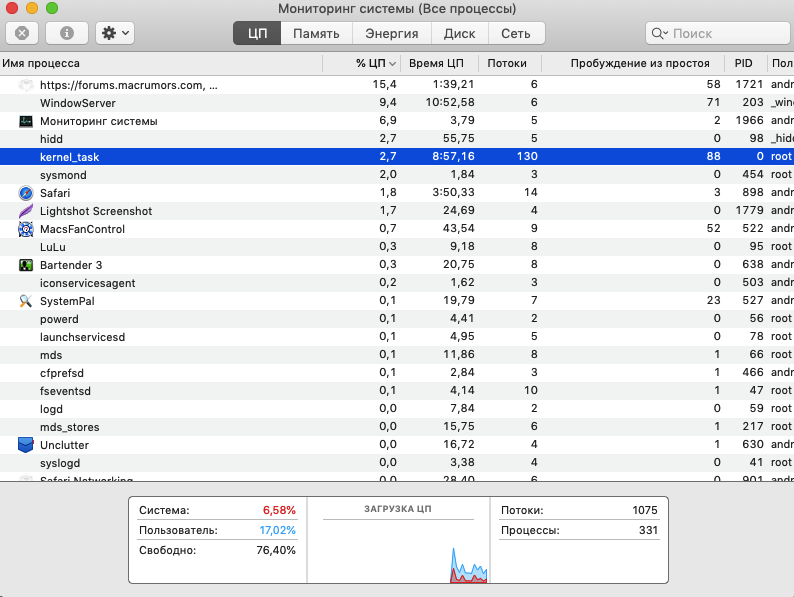This screenshot has height=597, width=794.
Task: Select the logd process row
Action: pos(397,409)
